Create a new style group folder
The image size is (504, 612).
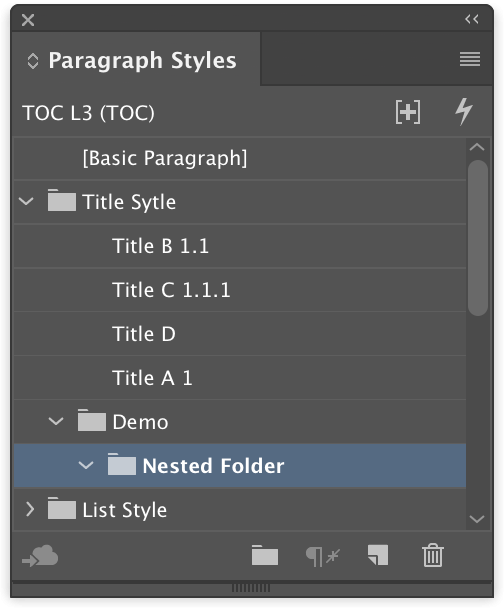tap(265, 555)
